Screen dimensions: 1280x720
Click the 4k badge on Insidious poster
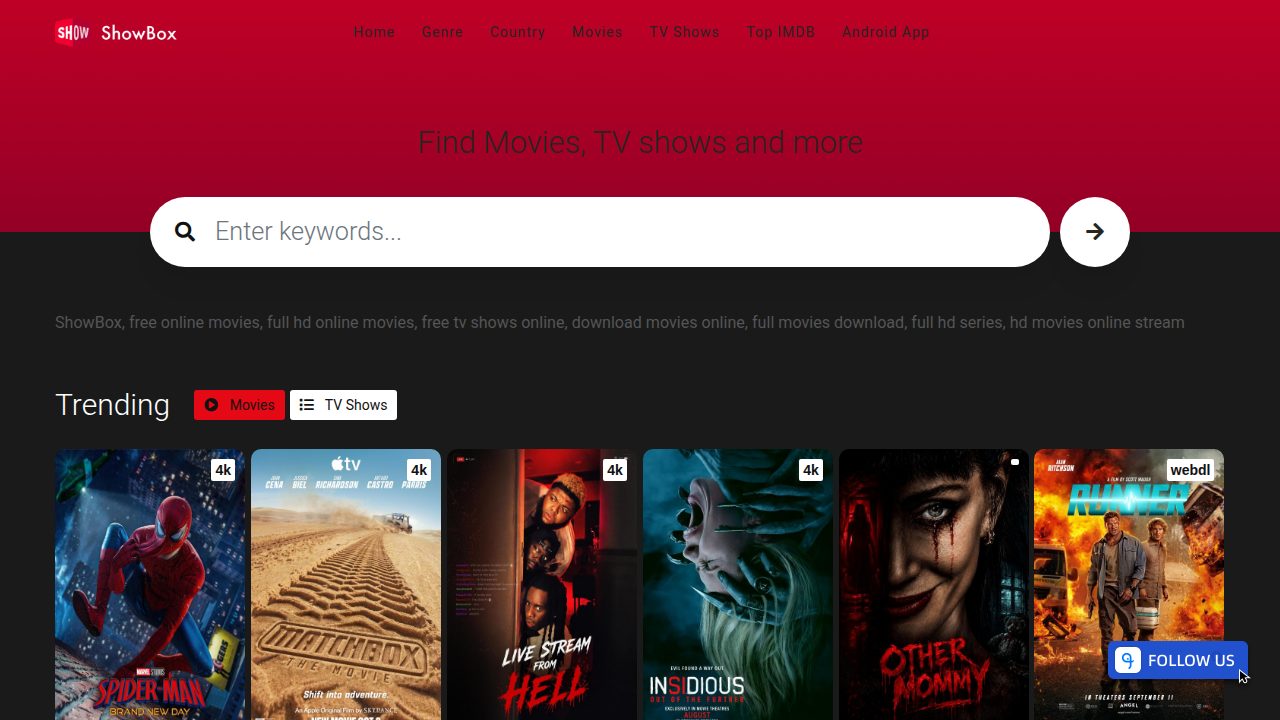coord(811,470)
